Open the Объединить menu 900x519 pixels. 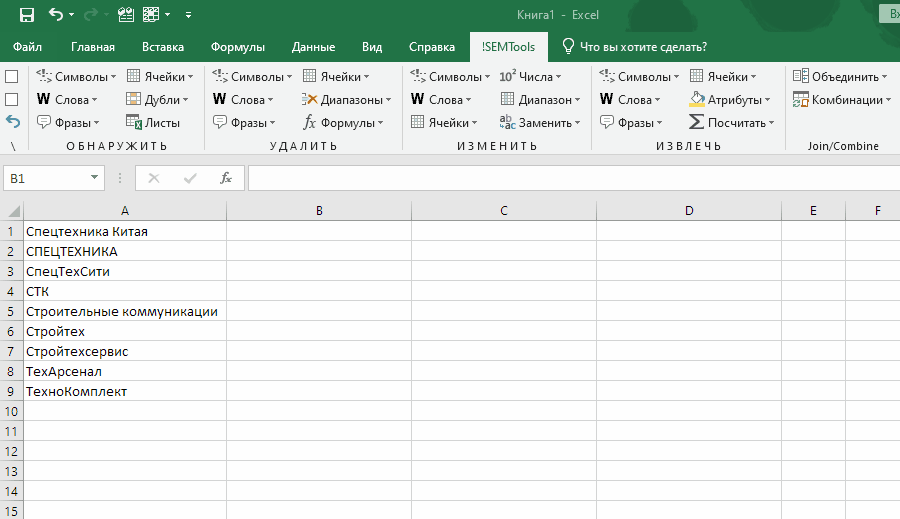(x=840, y=76)
